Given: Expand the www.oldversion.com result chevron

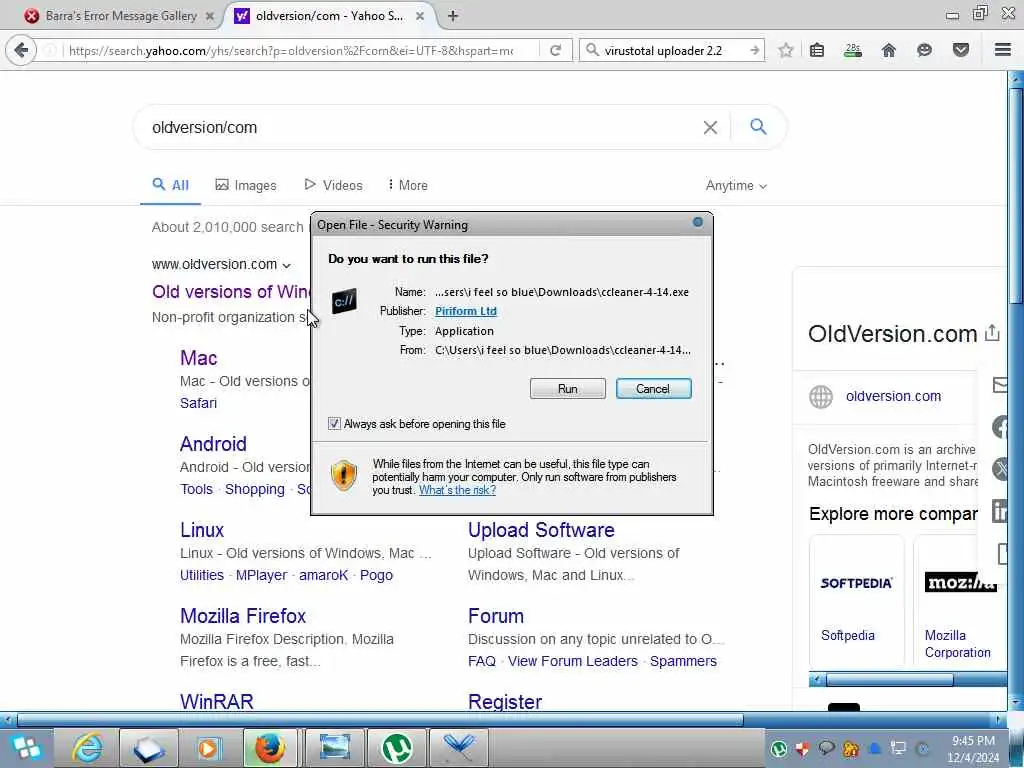Looking at the screenshot, I should [x=286, y=265].
